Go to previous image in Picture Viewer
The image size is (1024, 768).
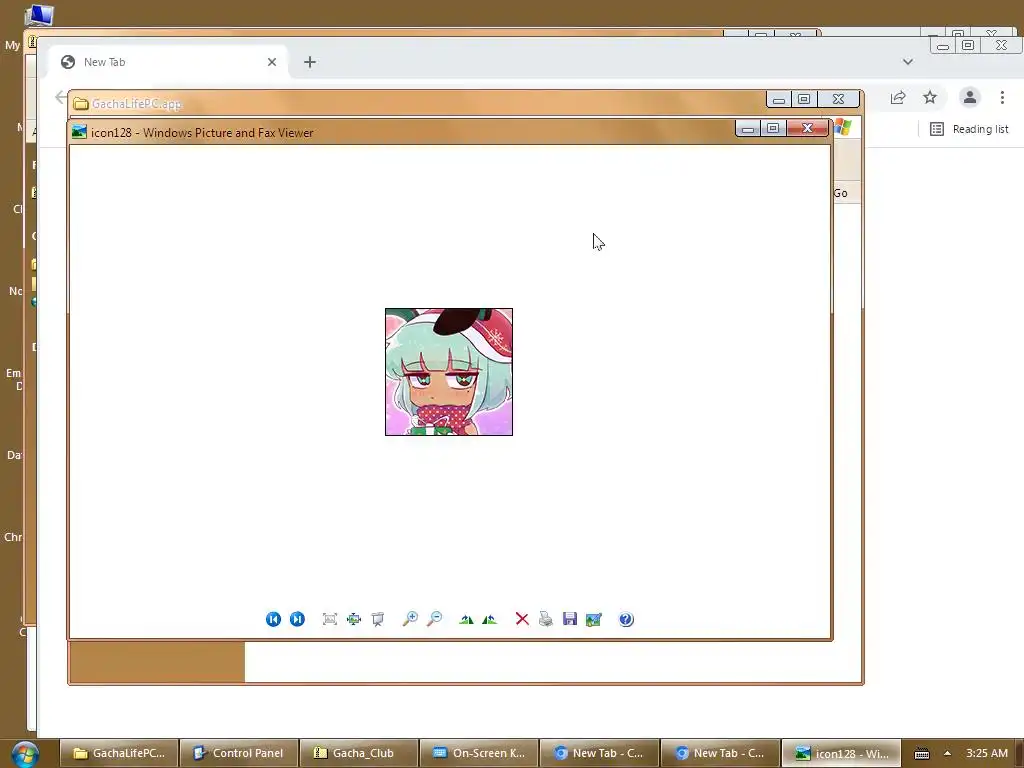(273, 619)
